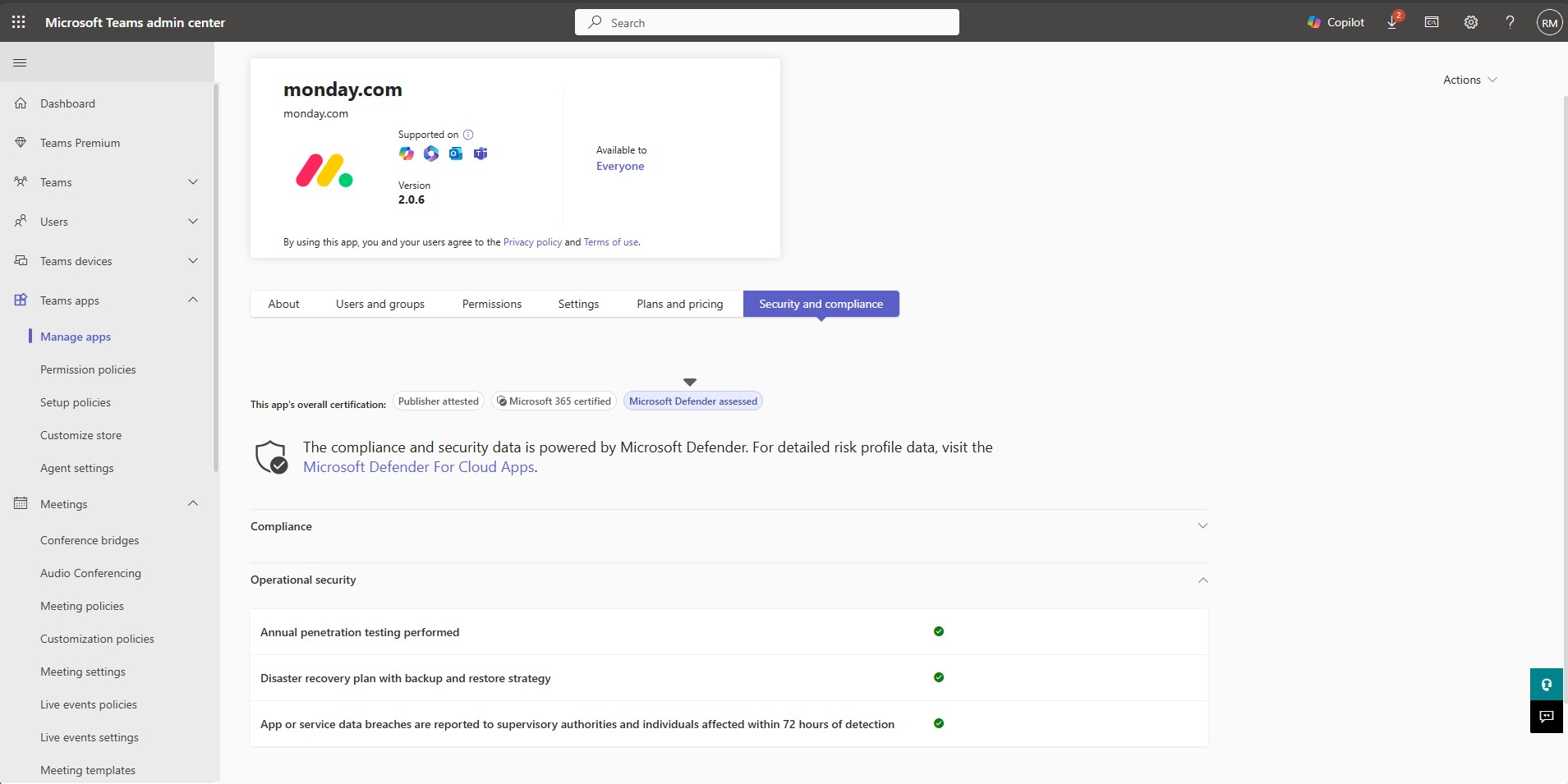
Task: Select the Microsoft 365 certified badge
Action: click(x=554, y=401)
